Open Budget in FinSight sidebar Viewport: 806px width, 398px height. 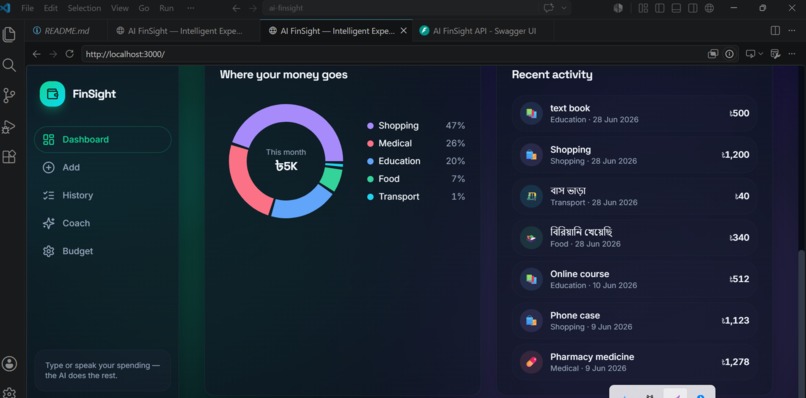(x=103, y=251)
